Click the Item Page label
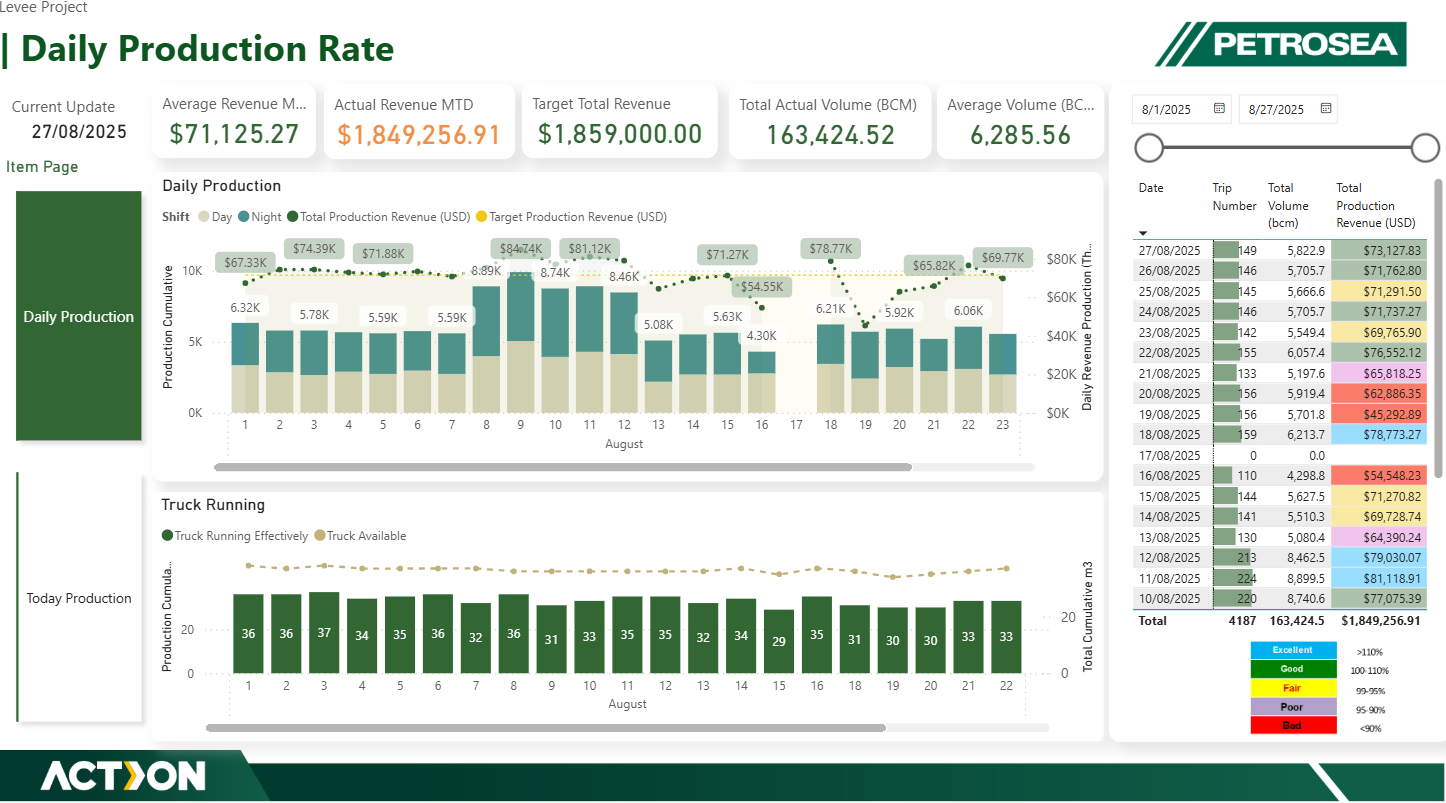This screenshot has height=803, width=1446. click(42, 167)
